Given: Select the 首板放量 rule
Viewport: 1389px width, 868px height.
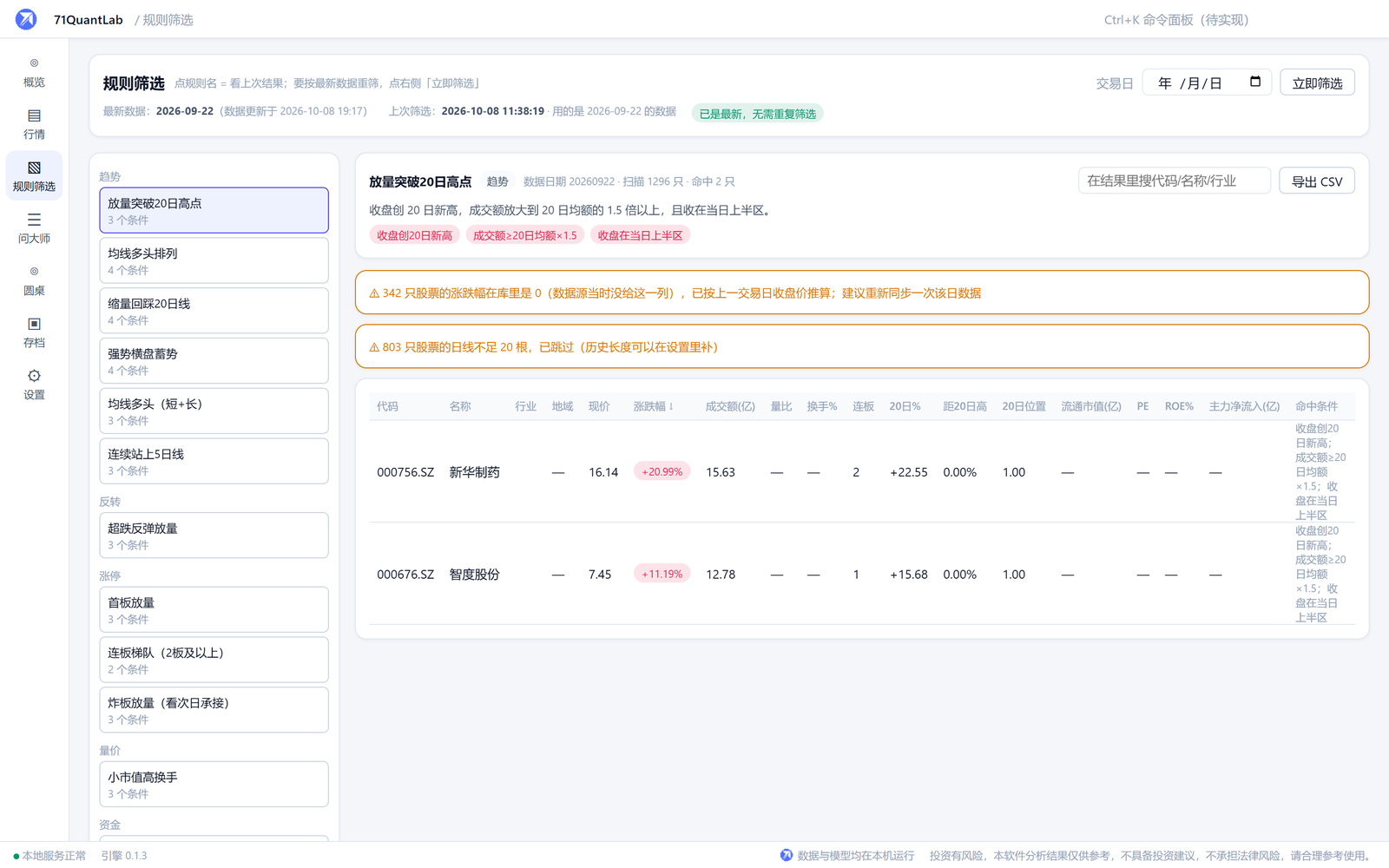Looking at the screenshot, I should pos(214,609).
